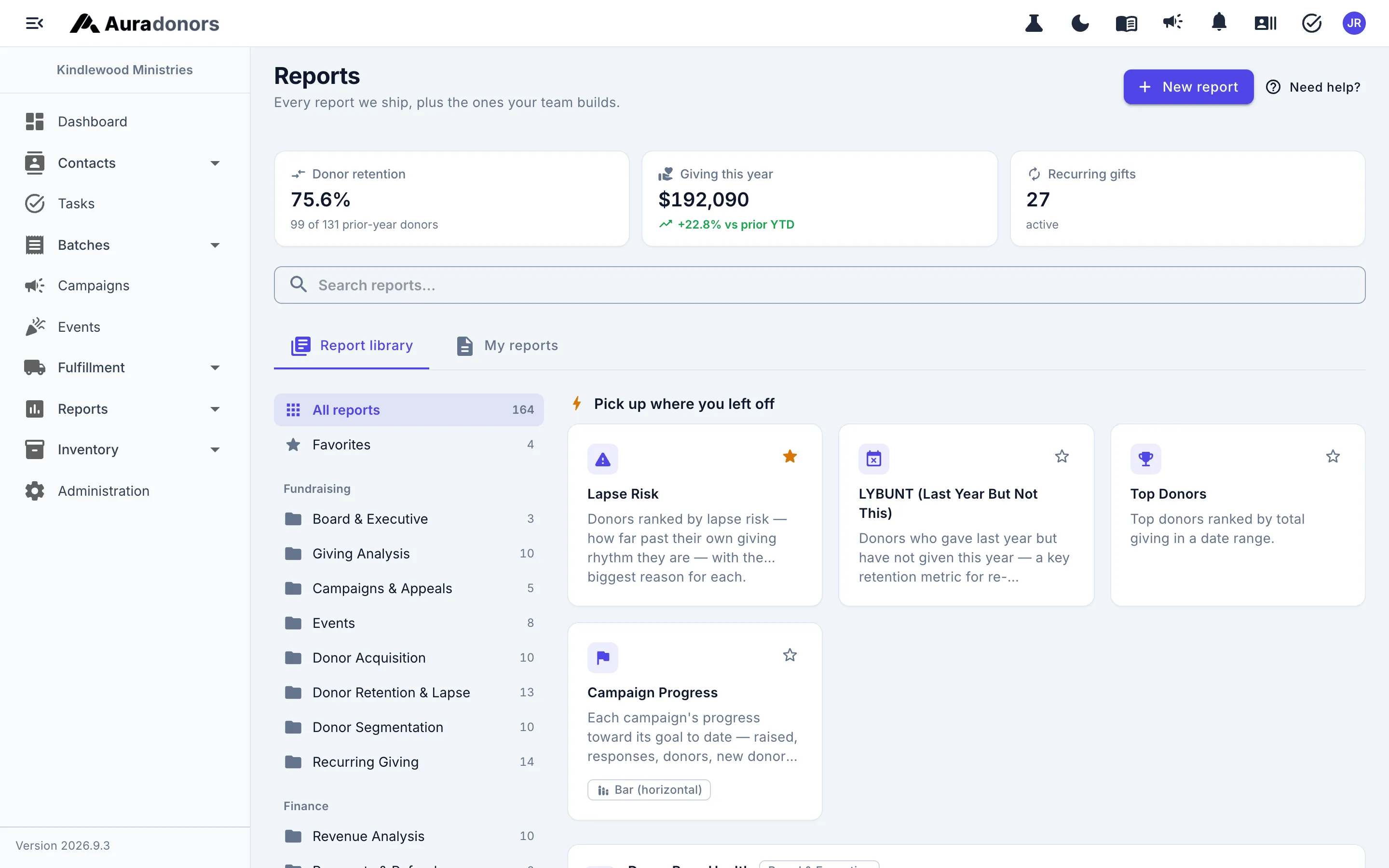Open Dashboard in the sidebar

point(124,122)
